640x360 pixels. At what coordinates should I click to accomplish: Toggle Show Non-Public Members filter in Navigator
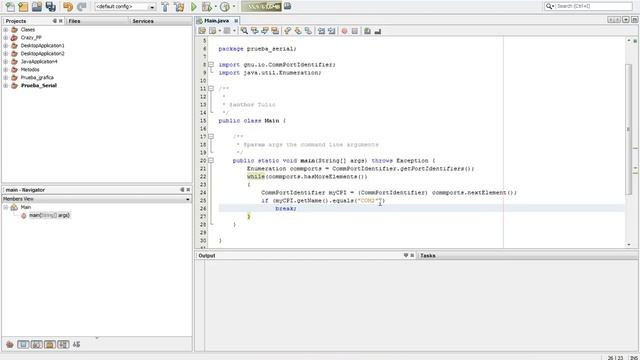(50, 344)
